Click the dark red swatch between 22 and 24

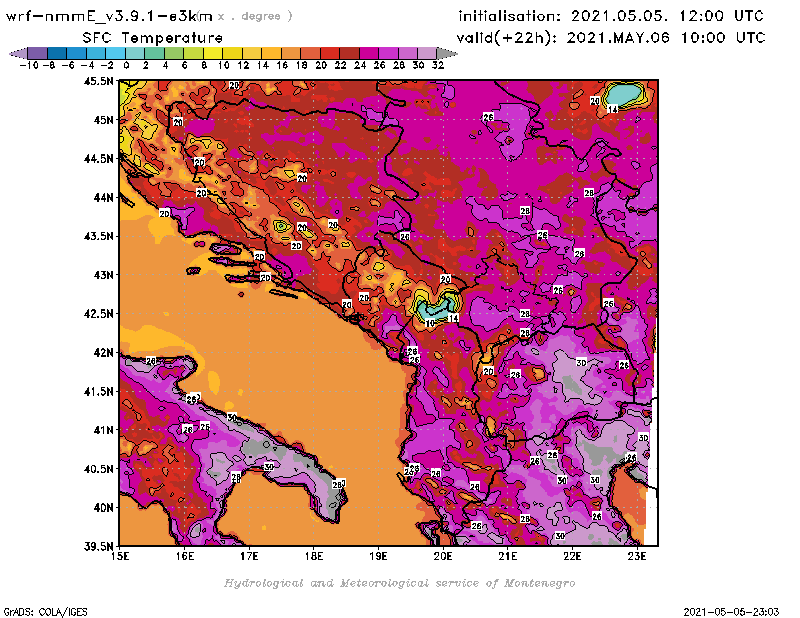click(349, 53)
